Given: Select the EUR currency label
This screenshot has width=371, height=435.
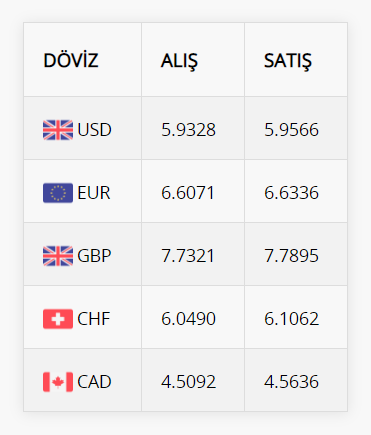Looking at the screenshot, I should [x=94, y=193].
